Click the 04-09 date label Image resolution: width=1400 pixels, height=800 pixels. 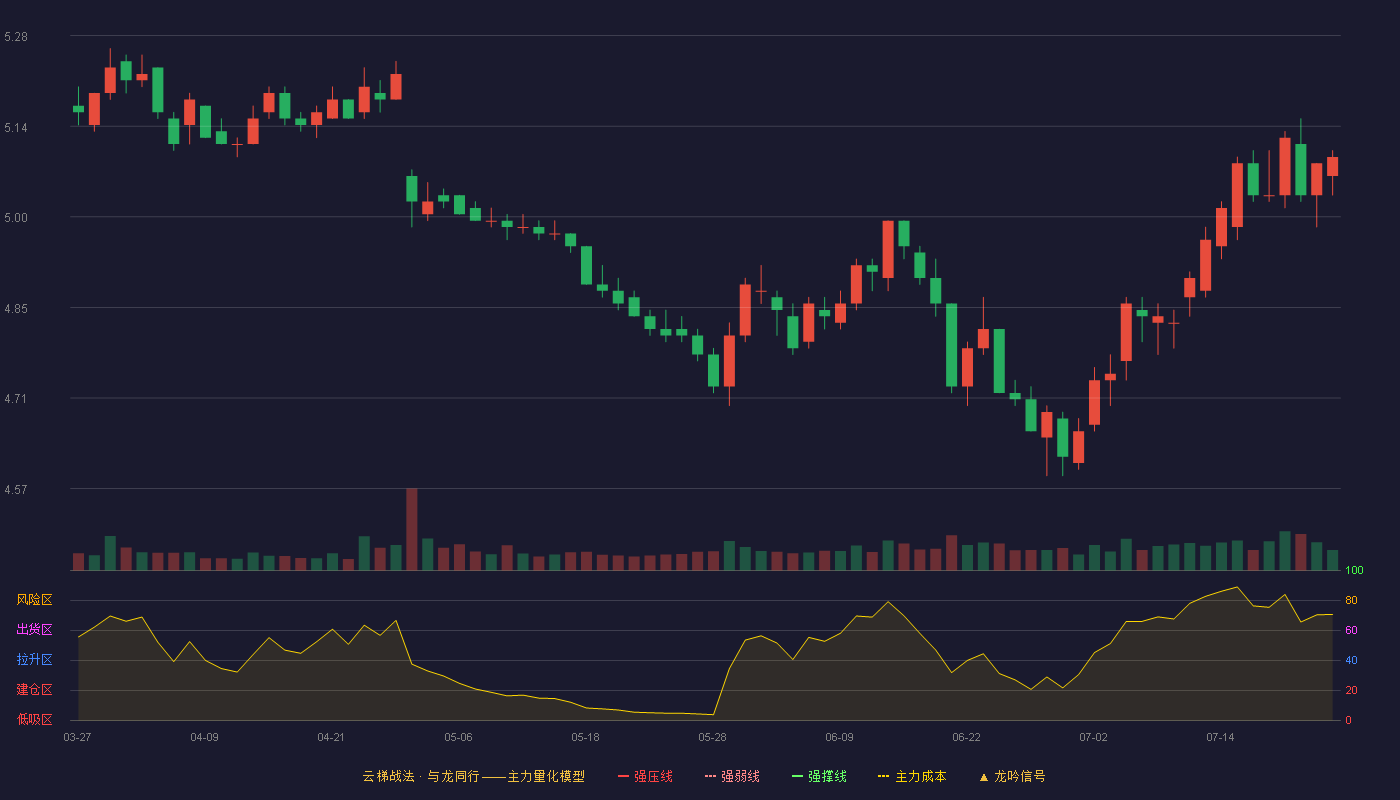(204, 737)
